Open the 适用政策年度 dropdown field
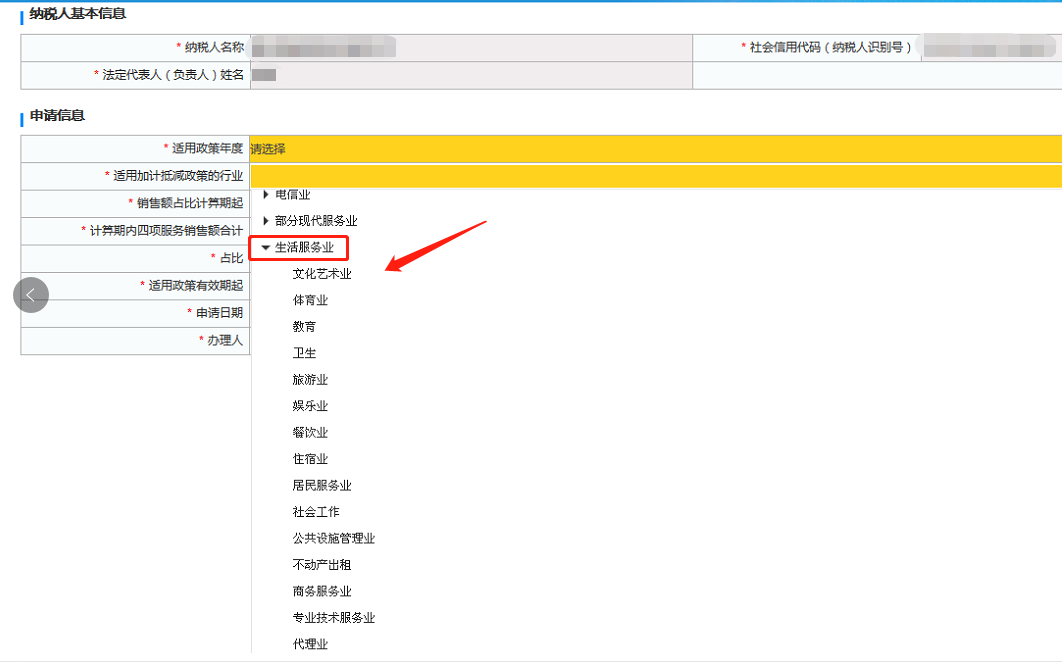The image size is (1062, 662). 655,149
